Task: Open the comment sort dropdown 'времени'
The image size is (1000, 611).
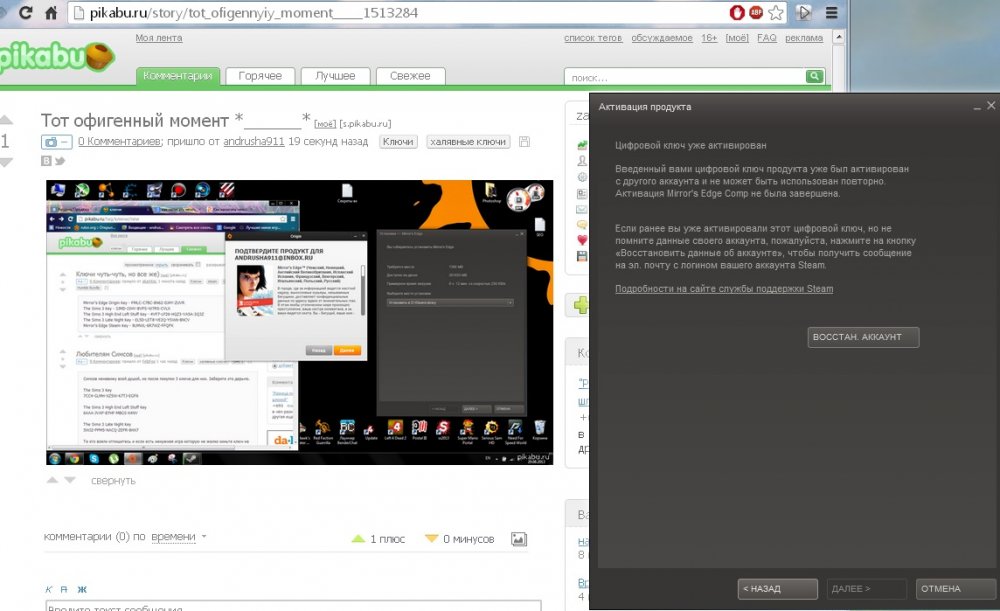Action: pos(173,537)
